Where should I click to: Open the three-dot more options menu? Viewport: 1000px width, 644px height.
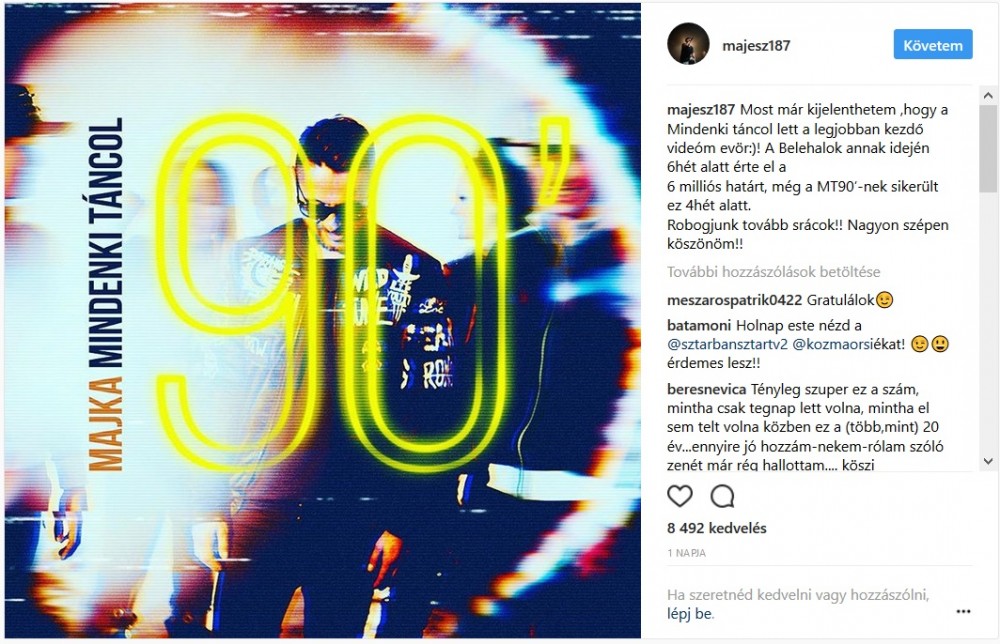click(x=963, y=611)
